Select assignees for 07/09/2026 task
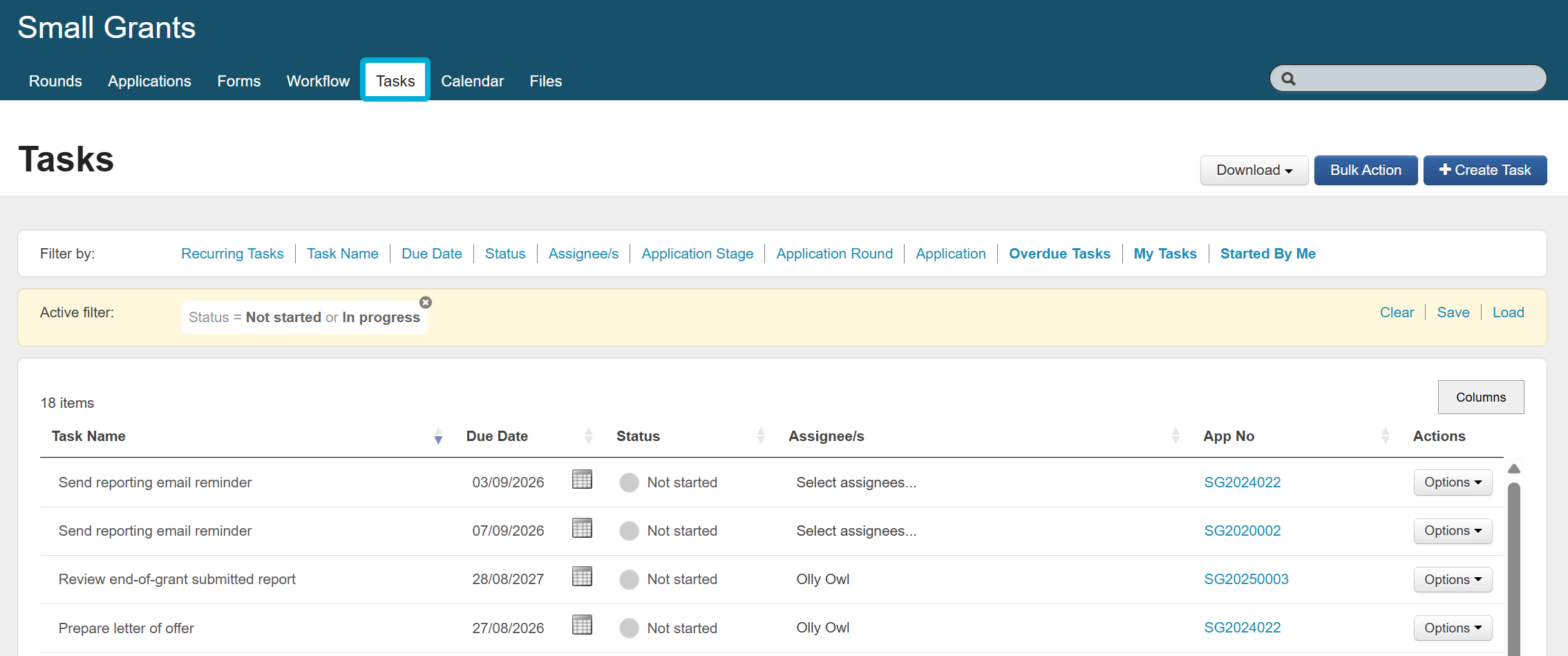This screenshot has width=1568, height=656. coord(856,531)
